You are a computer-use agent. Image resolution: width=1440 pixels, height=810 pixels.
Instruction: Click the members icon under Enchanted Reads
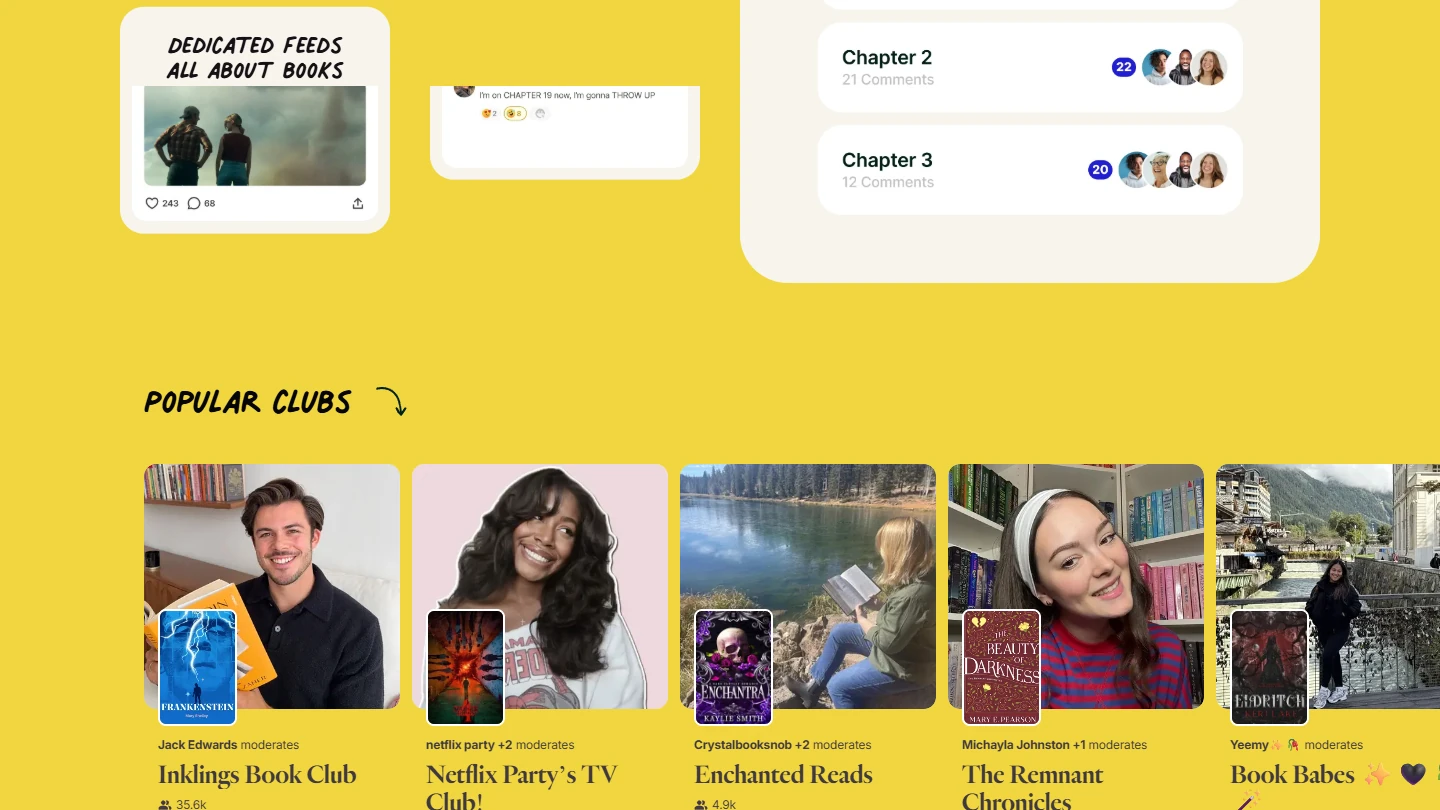(700, 804)
